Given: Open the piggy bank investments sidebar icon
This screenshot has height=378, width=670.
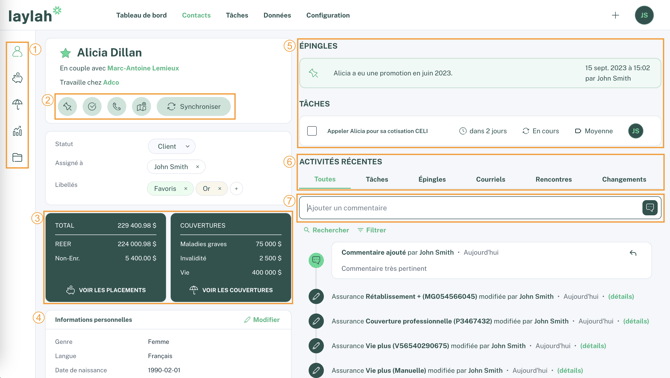Looking at the screenshot, I should click(x=17, y=78).
